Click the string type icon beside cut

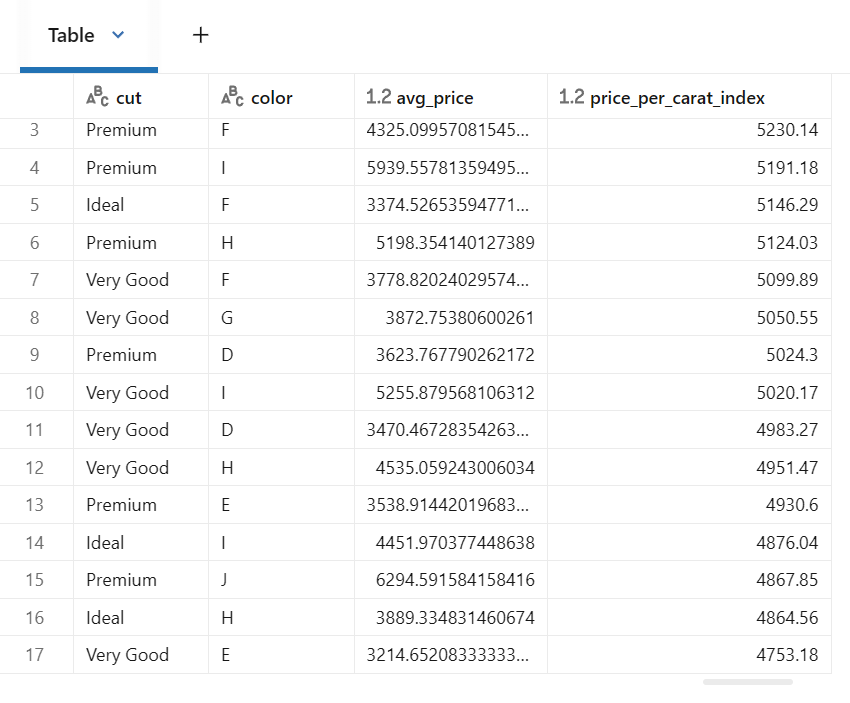point(97,97)
